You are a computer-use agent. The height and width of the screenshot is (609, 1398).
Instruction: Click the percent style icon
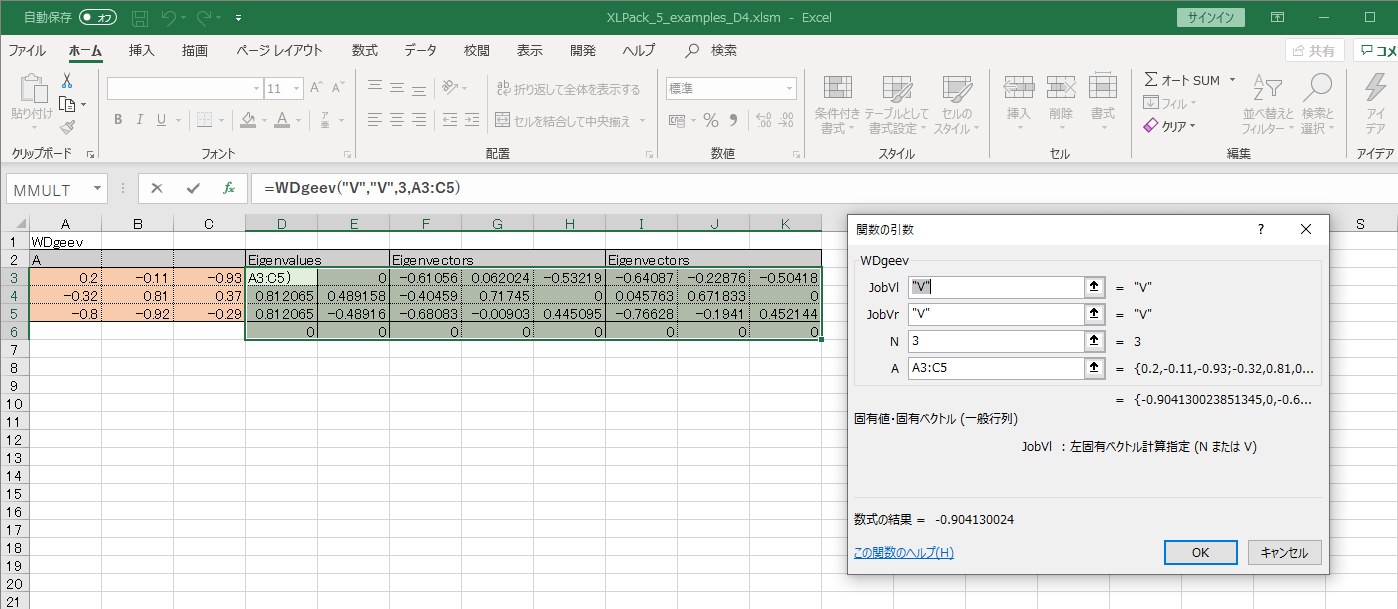711,121
